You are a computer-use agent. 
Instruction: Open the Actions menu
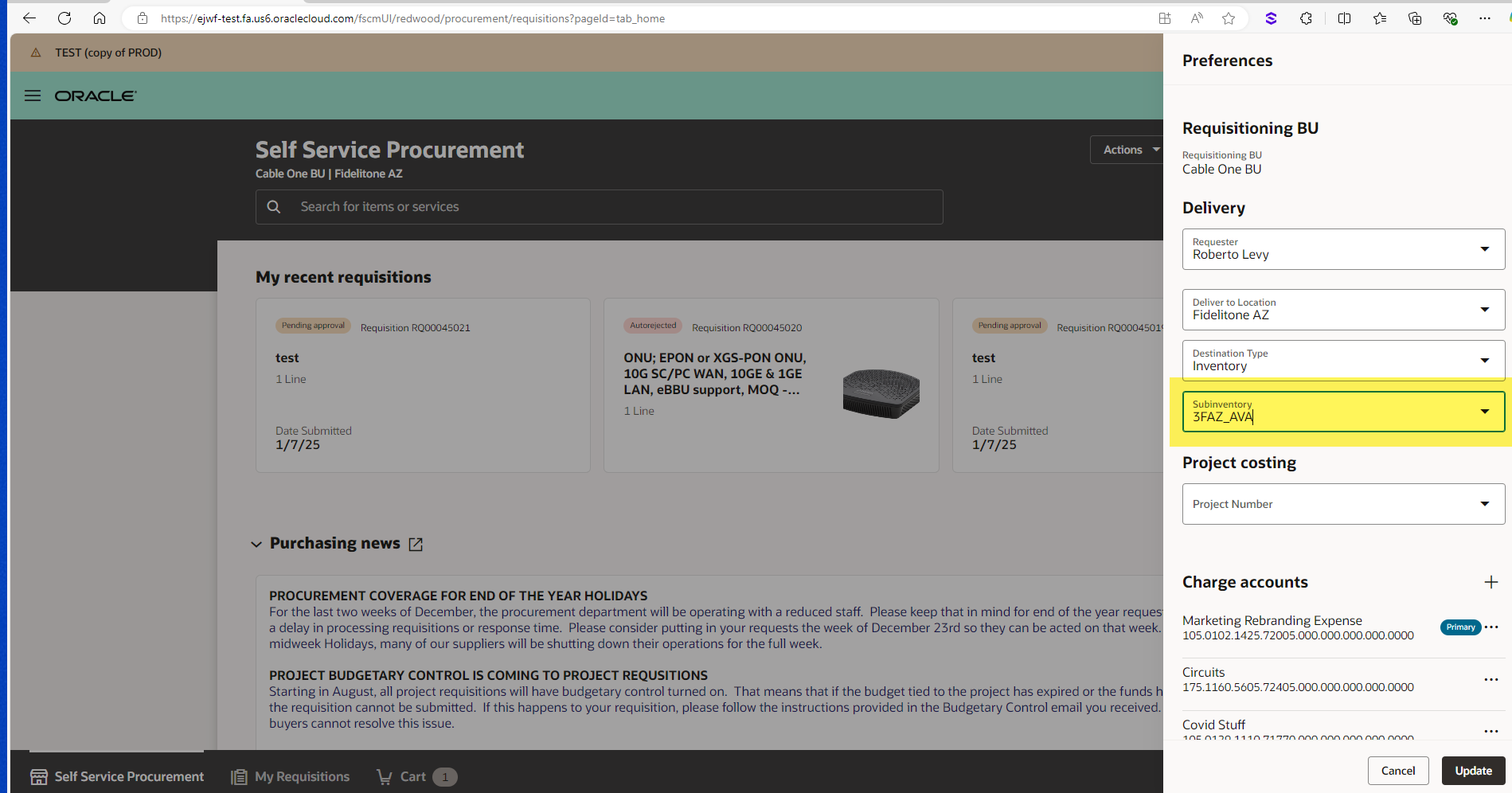1127,149
